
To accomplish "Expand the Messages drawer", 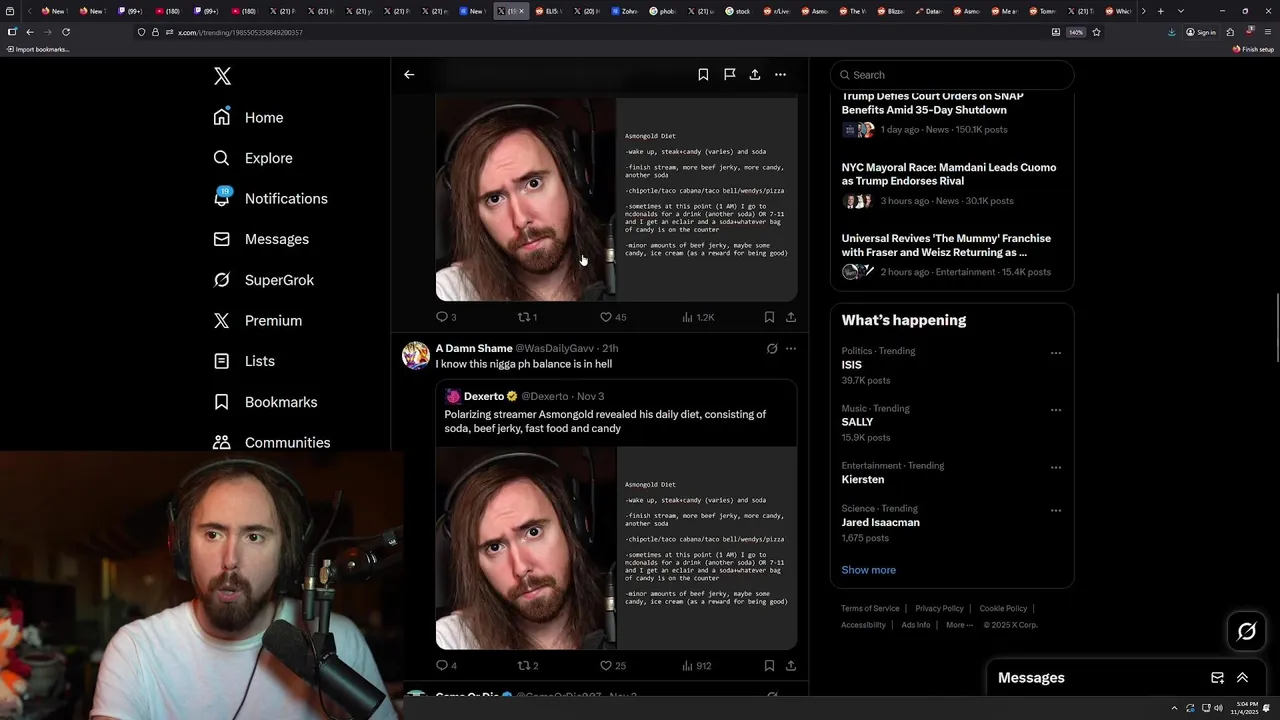I will [x=1242, y=678].
